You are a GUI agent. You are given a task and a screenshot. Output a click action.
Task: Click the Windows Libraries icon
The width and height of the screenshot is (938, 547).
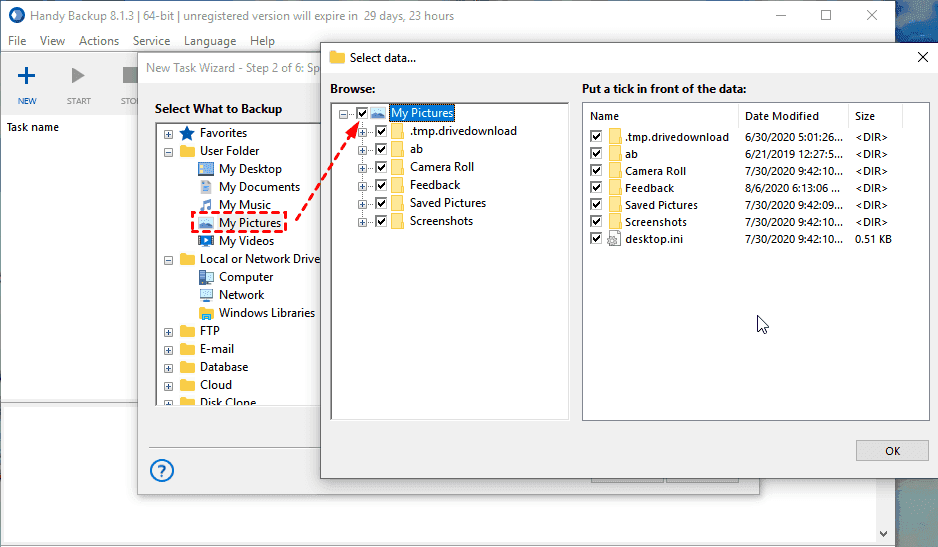pyautogui.click(x=206, y=313)
